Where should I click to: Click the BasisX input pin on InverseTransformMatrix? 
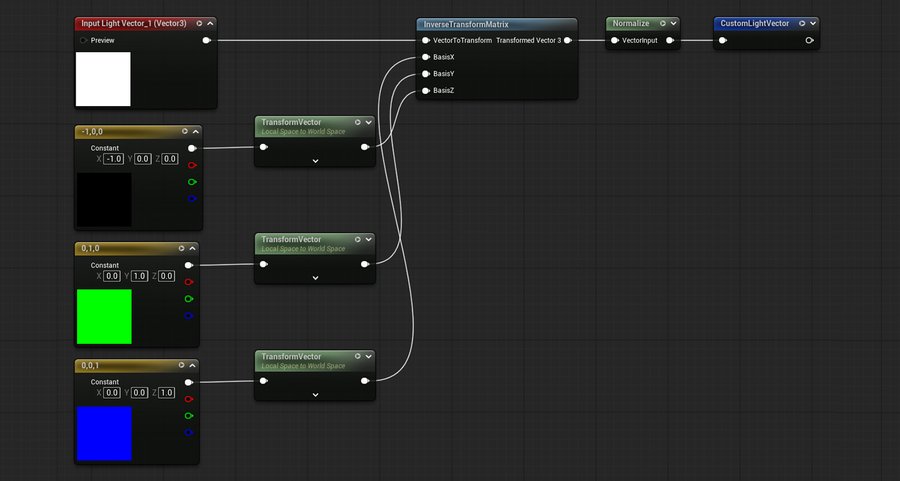click(x=426, y=57)
